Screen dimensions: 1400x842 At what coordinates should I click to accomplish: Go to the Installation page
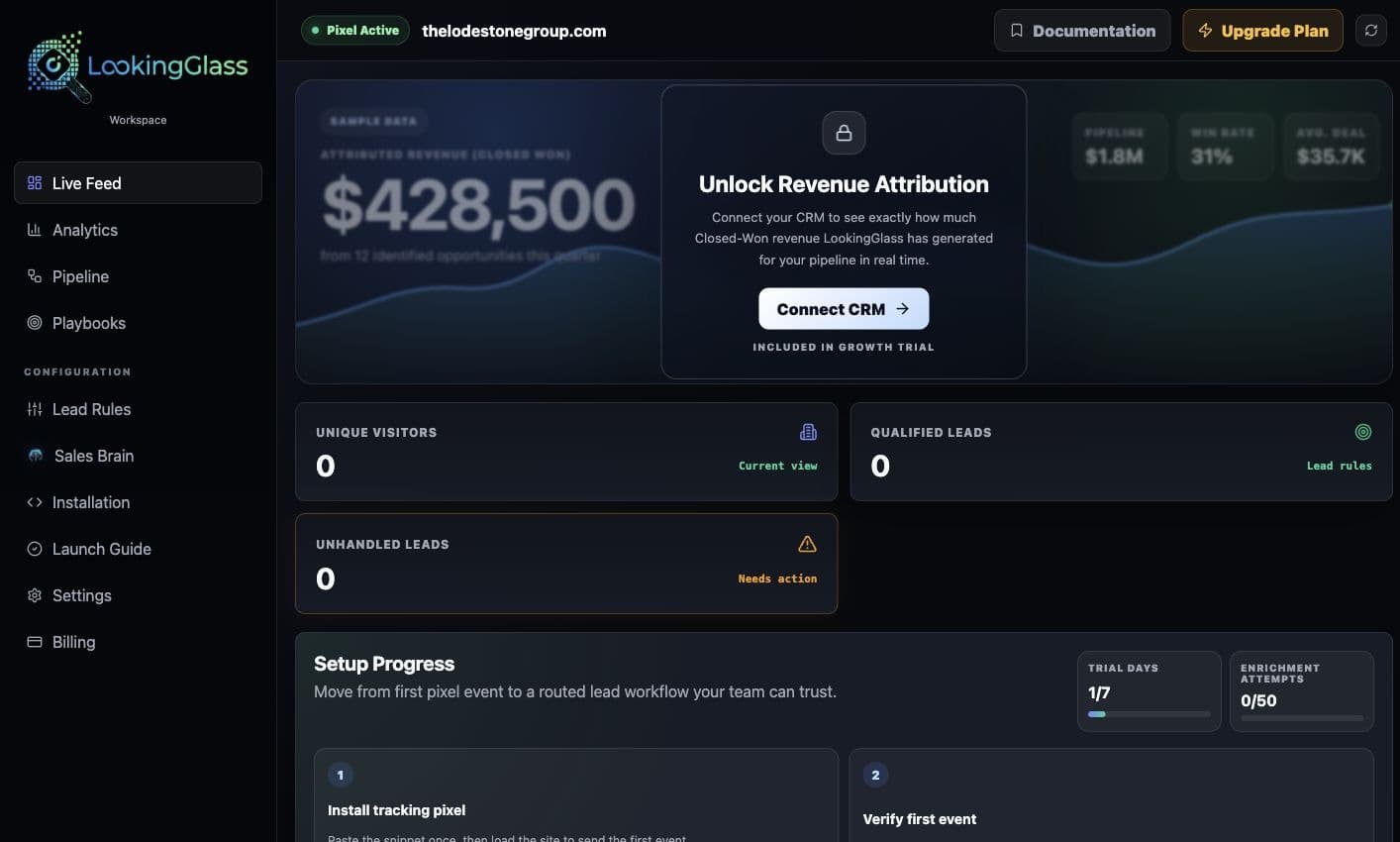(x=138, y=502)
